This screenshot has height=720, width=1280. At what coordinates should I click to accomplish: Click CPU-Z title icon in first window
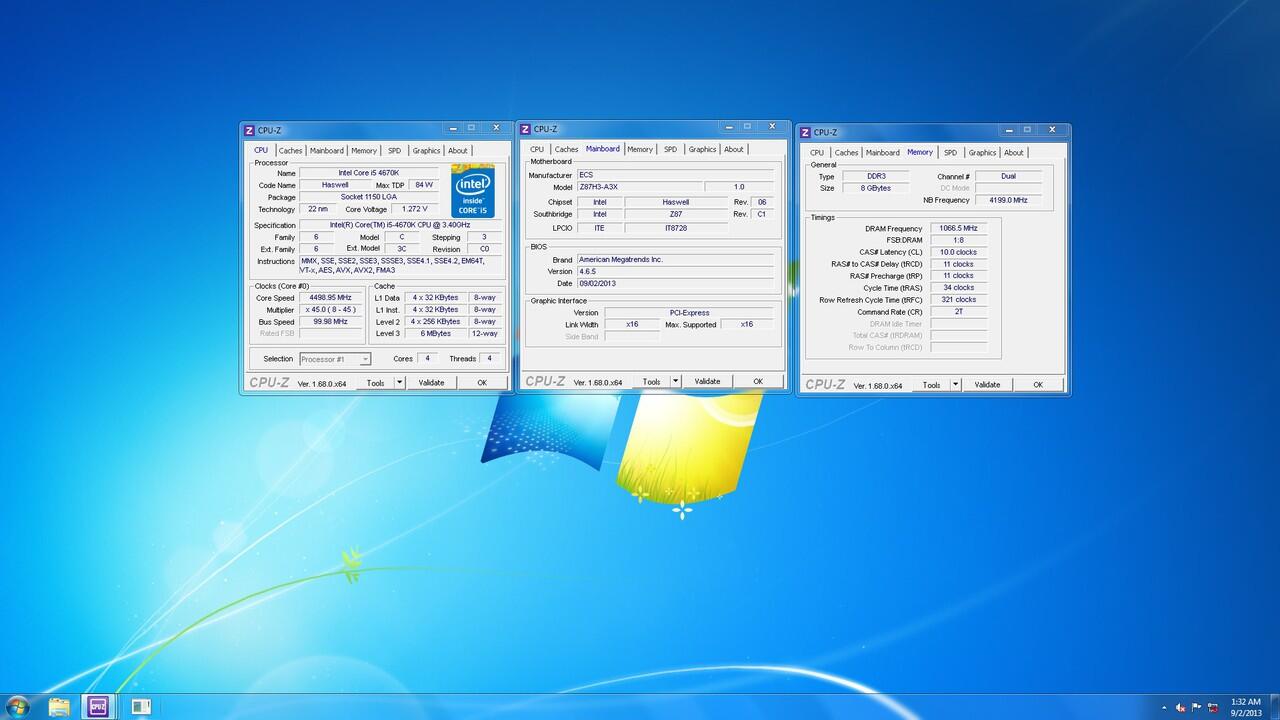point(249,130)
